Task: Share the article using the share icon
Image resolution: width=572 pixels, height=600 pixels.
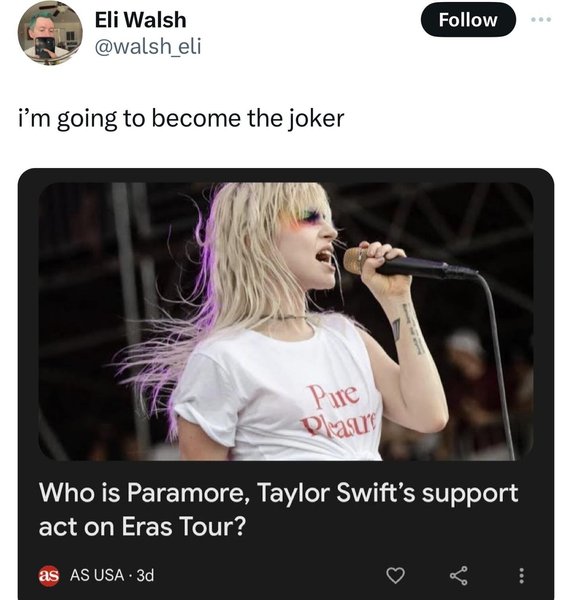Action: pyautogui.click(x=458, y=576)
